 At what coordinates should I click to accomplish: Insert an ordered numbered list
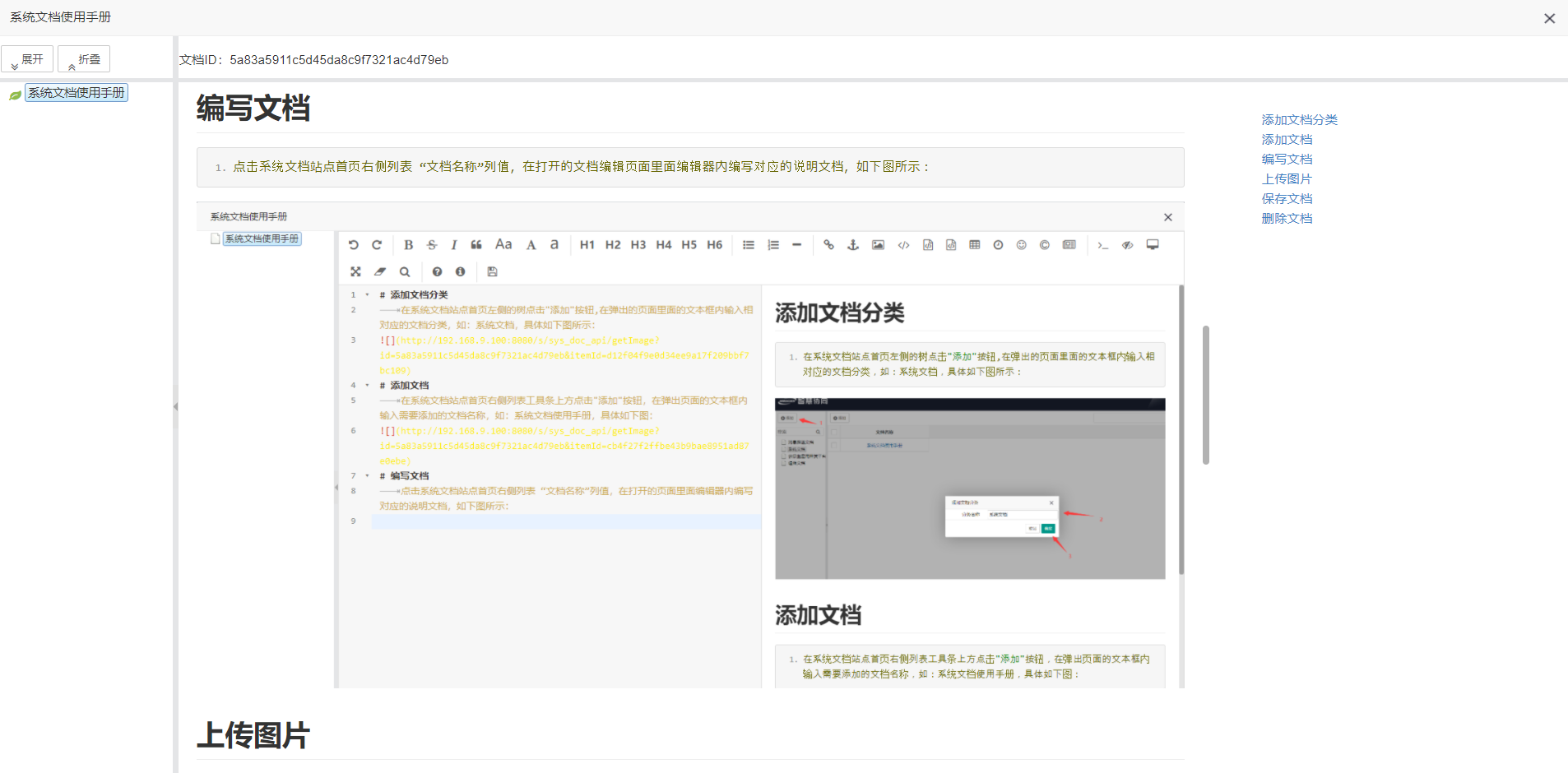(773, 245)
